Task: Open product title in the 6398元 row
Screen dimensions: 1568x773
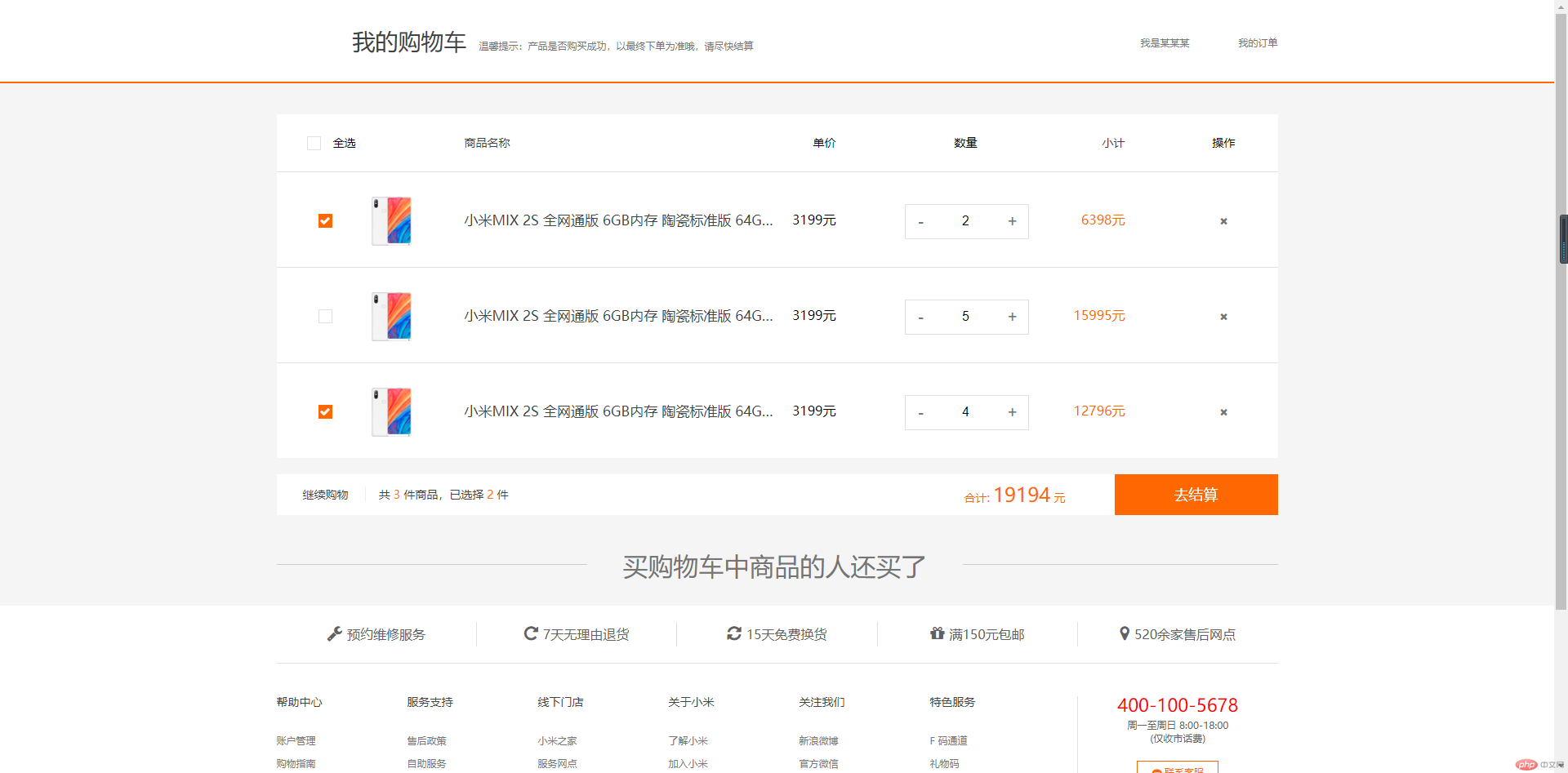Action: [x=618, y=220]
